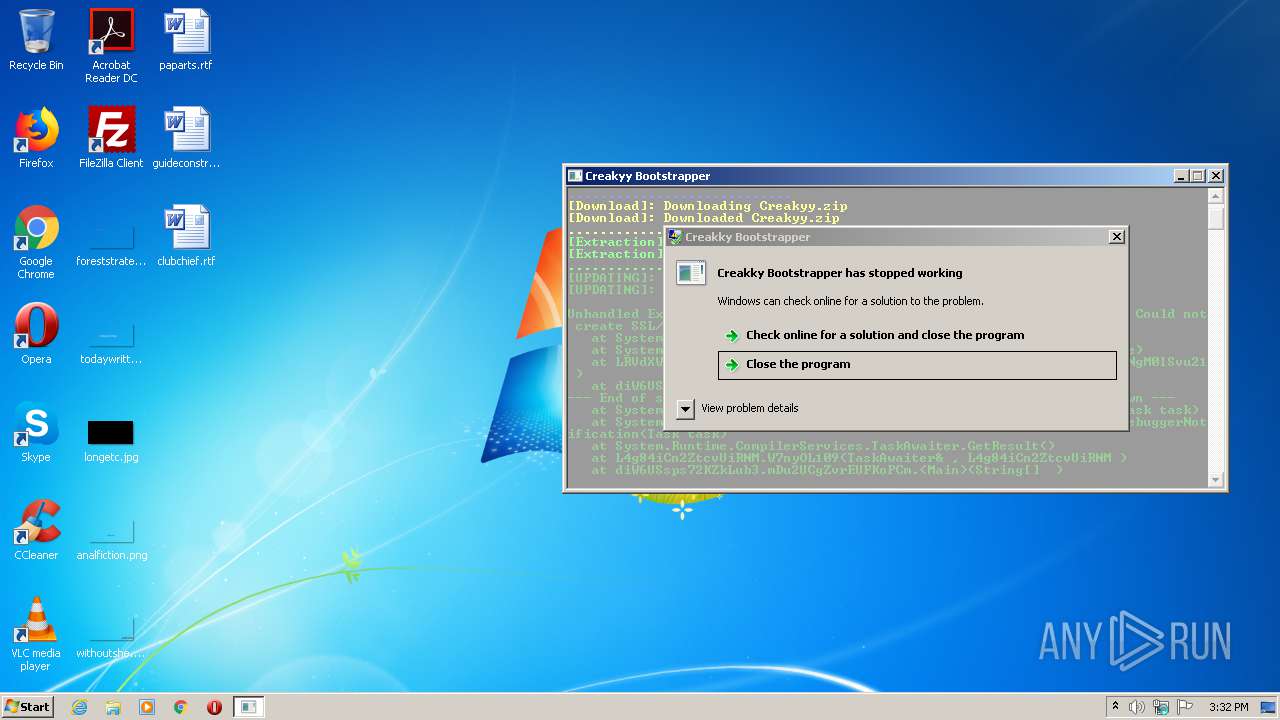The height and width of the screenshot is (720, 1280).
Task: Launch Firefox from desktop
Action: (x=36, y=139)
